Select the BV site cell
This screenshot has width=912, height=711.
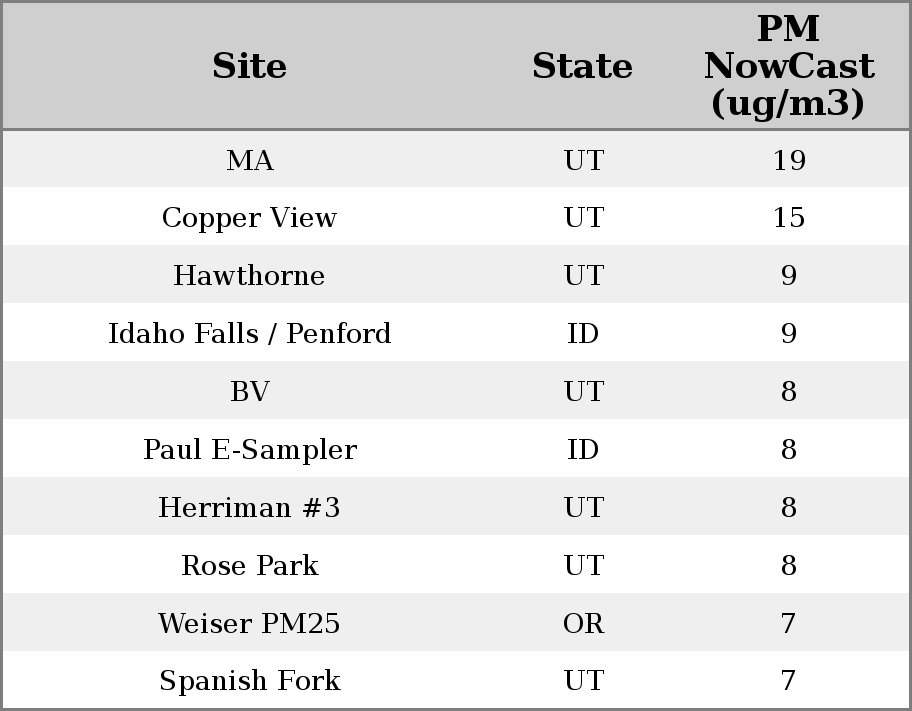pyautogui.click(x=249, y=392)
